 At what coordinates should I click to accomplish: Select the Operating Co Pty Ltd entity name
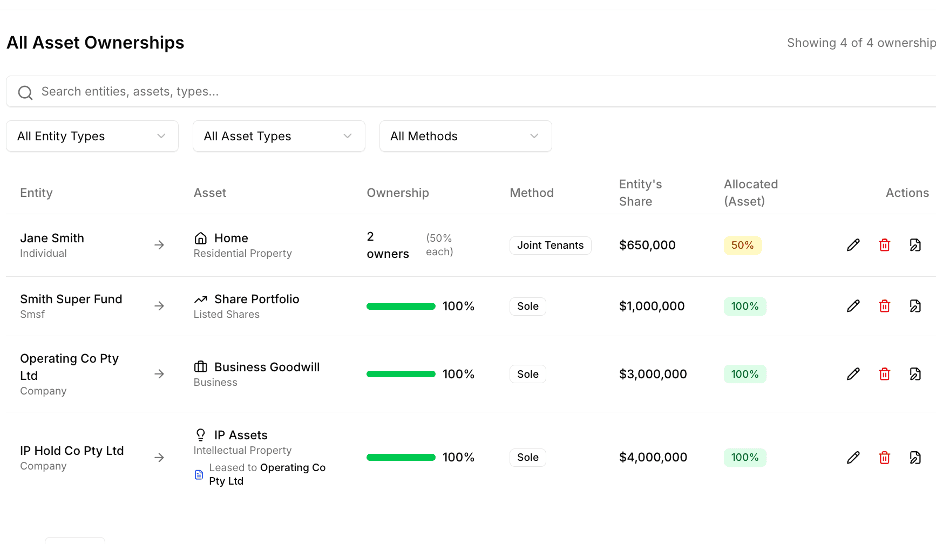[x=69, y=367]
